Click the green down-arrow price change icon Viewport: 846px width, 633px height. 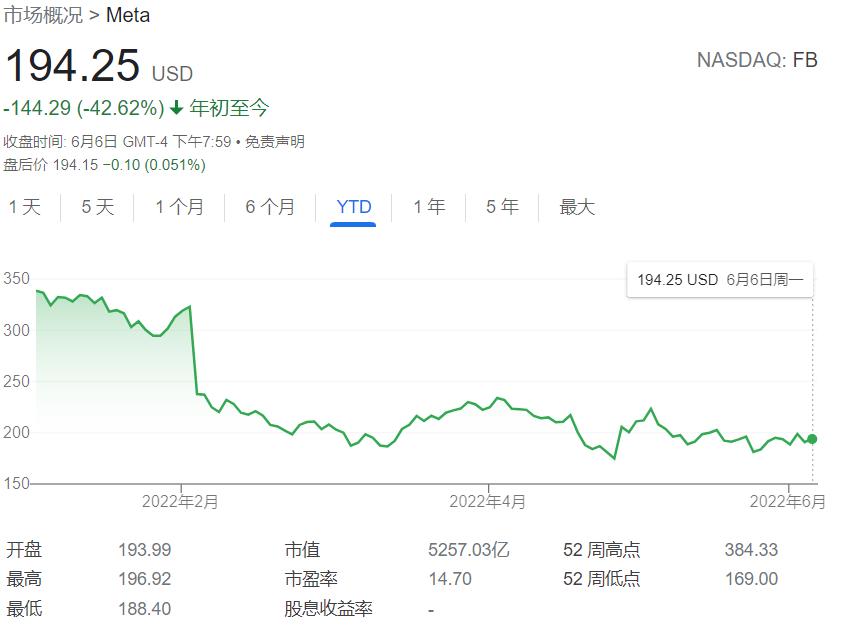coord(177,108)
